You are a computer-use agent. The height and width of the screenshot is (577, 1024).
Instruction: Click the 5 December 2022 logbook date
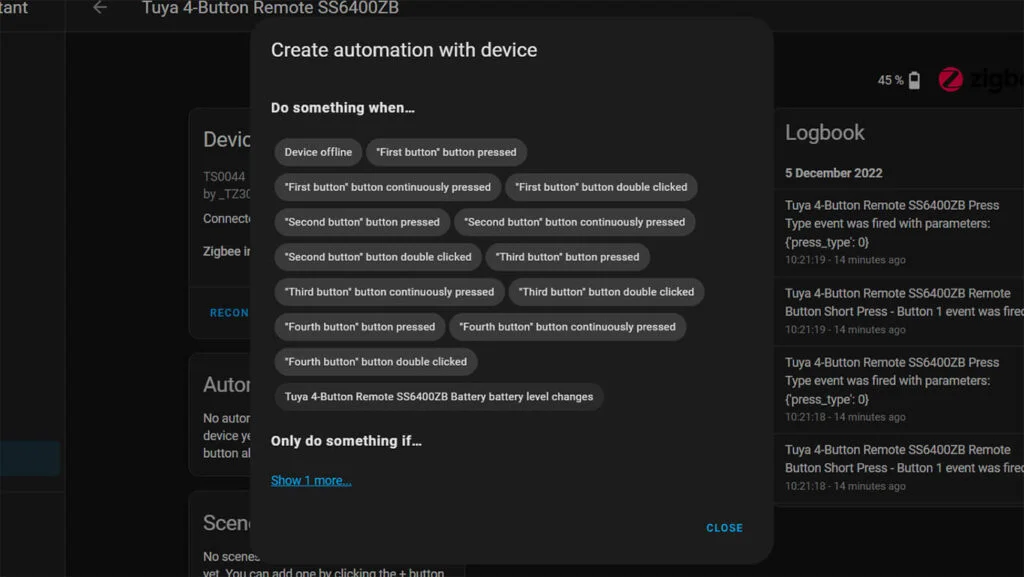pos(833,173)
